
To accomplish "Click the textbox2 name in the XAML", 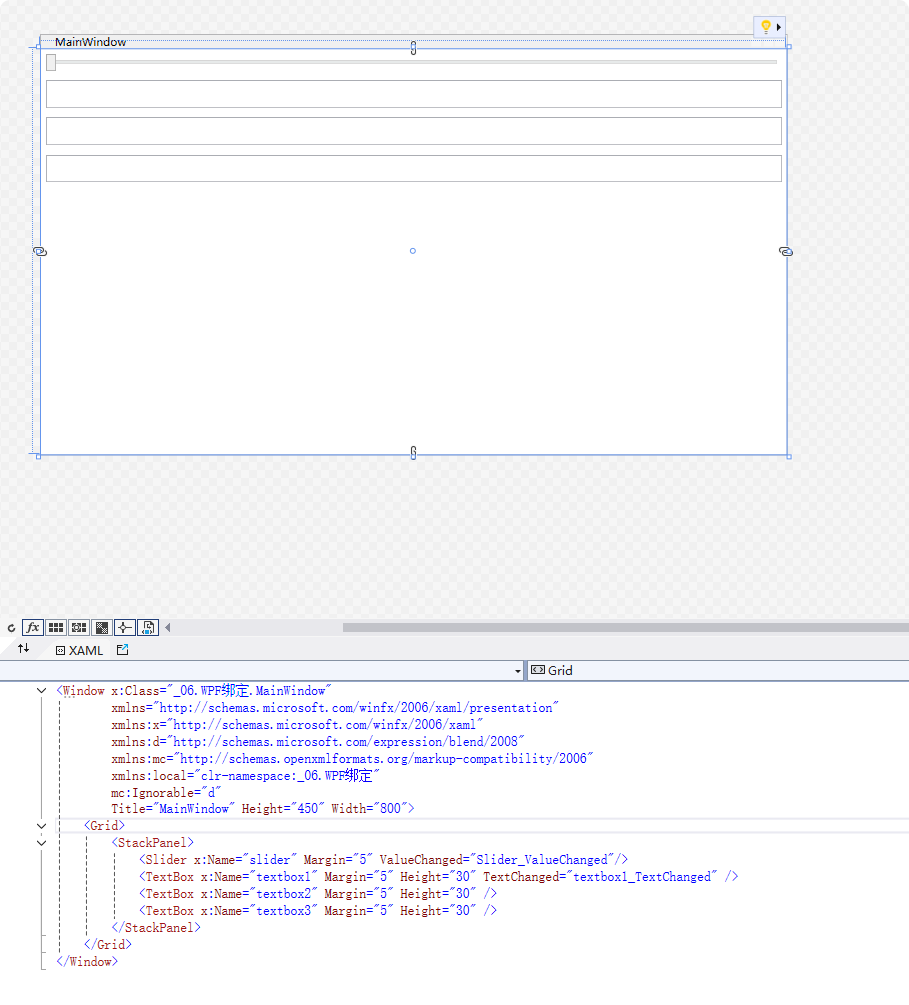I will [283, 893].
